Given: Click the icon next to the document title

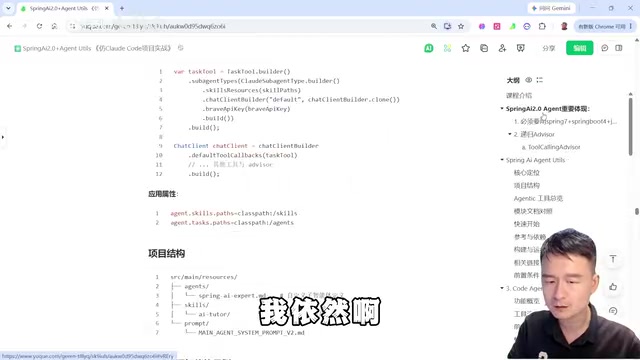Looking at the screenshot, I should tap(180, 48).
